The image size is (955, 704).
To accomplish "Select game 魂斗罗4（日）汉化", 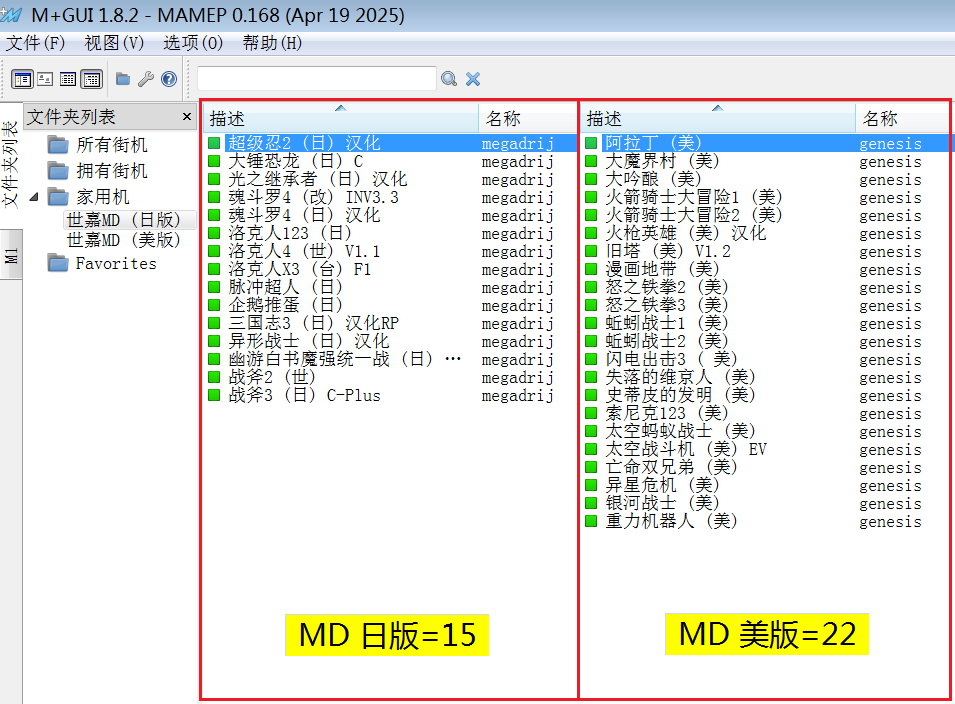I will point(304,215).
